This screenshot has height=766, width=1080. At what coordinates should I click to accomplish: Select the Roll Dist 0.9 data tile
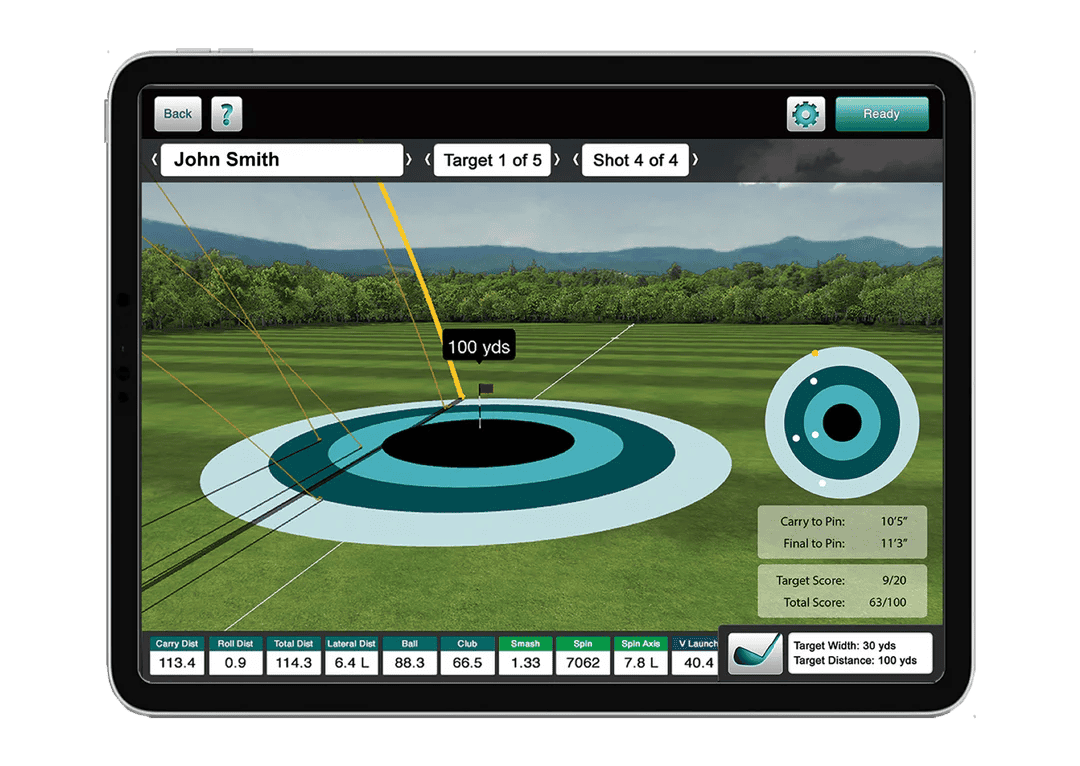click(x=236, y=655)
